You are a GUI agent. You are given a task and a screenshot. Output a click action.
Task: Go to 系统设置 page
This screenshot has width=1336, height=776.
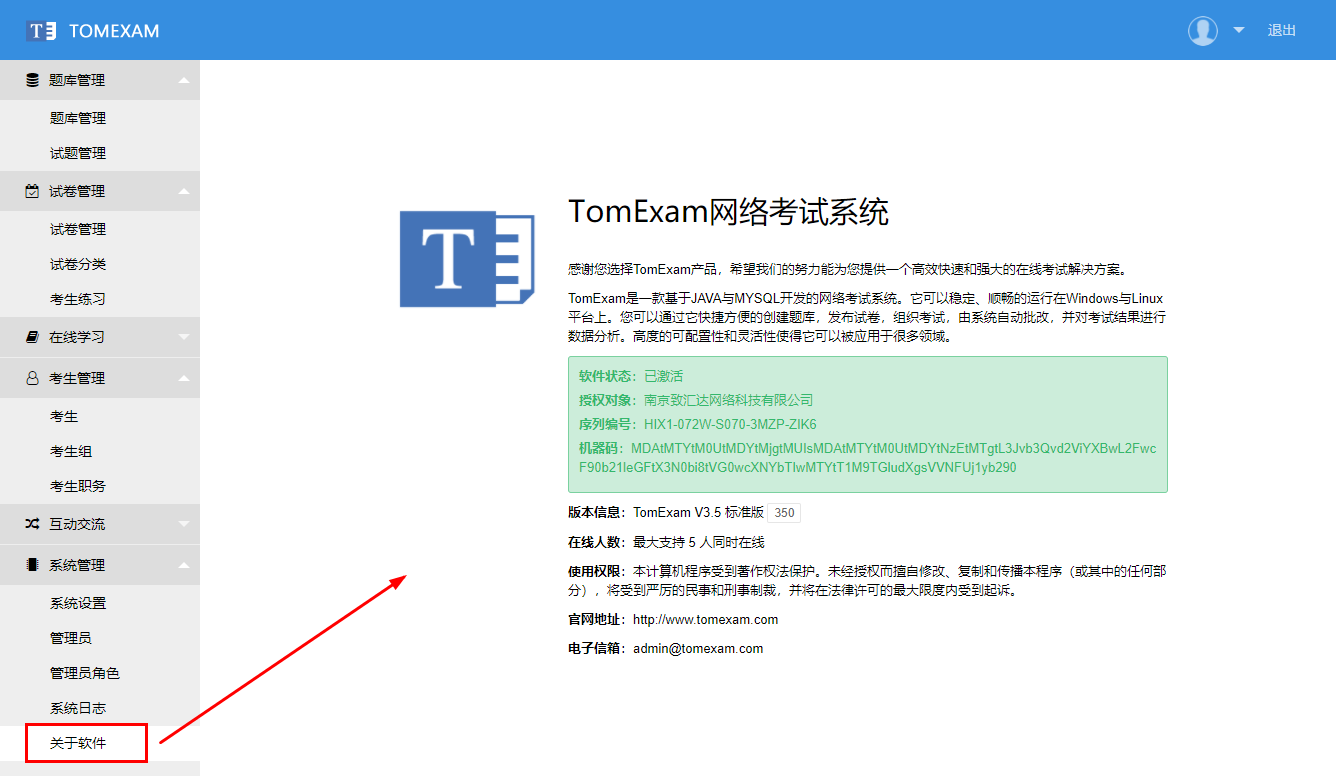78,603
